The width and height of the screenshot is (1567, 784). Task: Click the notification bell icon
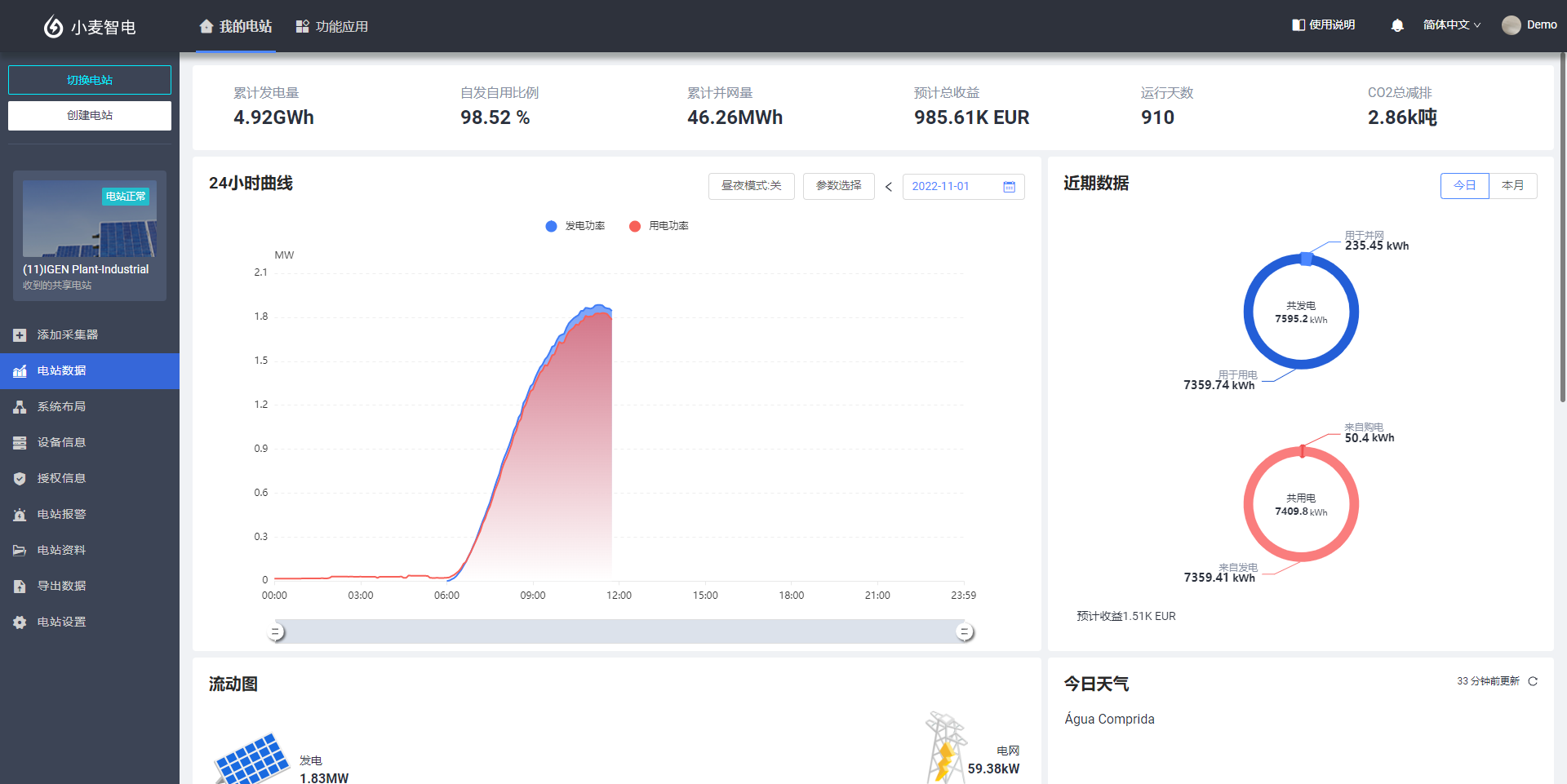(1396, 25)
